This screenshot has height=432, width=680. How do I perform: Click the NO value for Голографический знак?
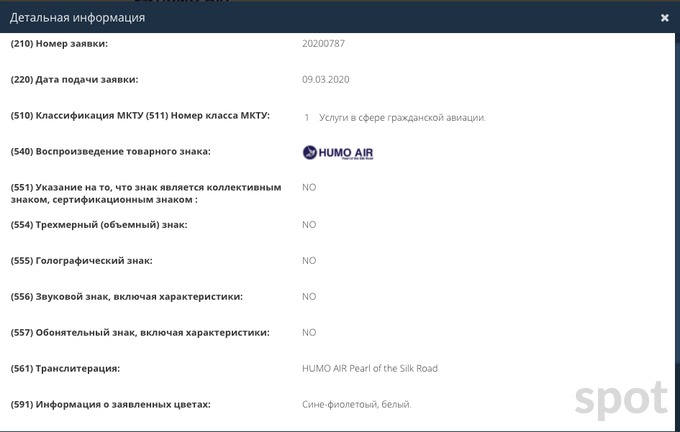click(x=309, y=261)
